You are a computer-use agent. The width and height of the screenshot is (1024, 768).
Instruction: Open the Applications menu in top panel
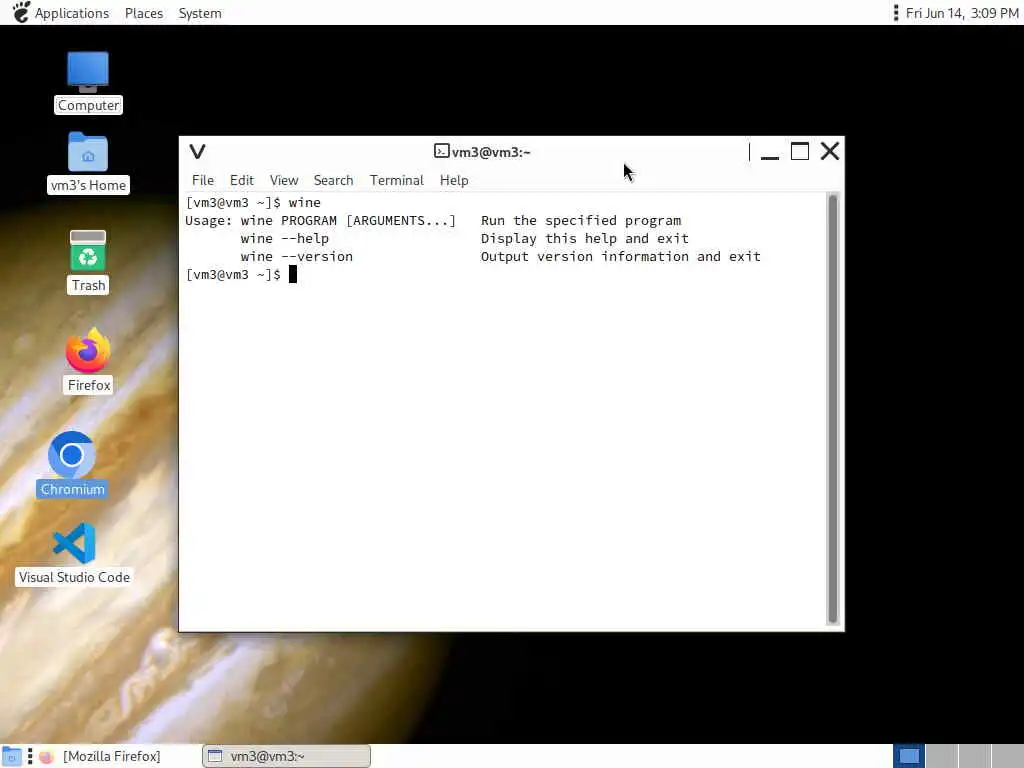[x=72, y=13]
